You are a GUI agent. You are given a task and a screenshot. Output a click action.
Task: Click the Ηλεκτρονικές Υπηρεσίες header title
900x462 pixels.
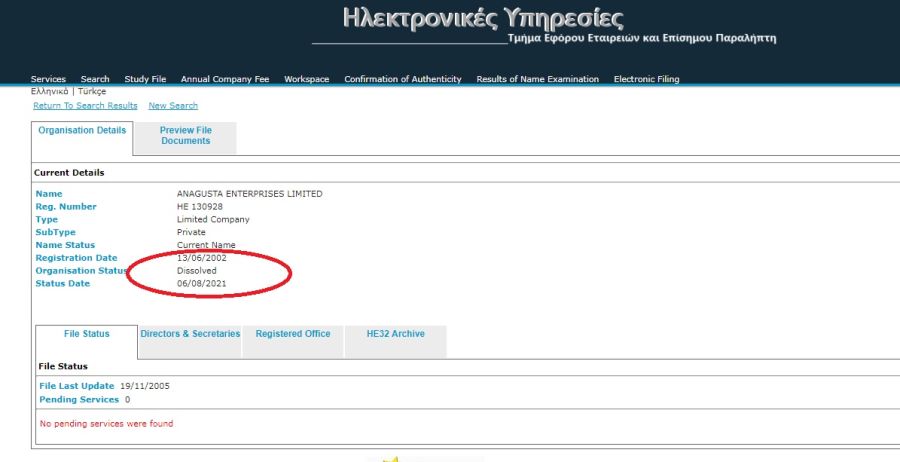click(483, 18)
